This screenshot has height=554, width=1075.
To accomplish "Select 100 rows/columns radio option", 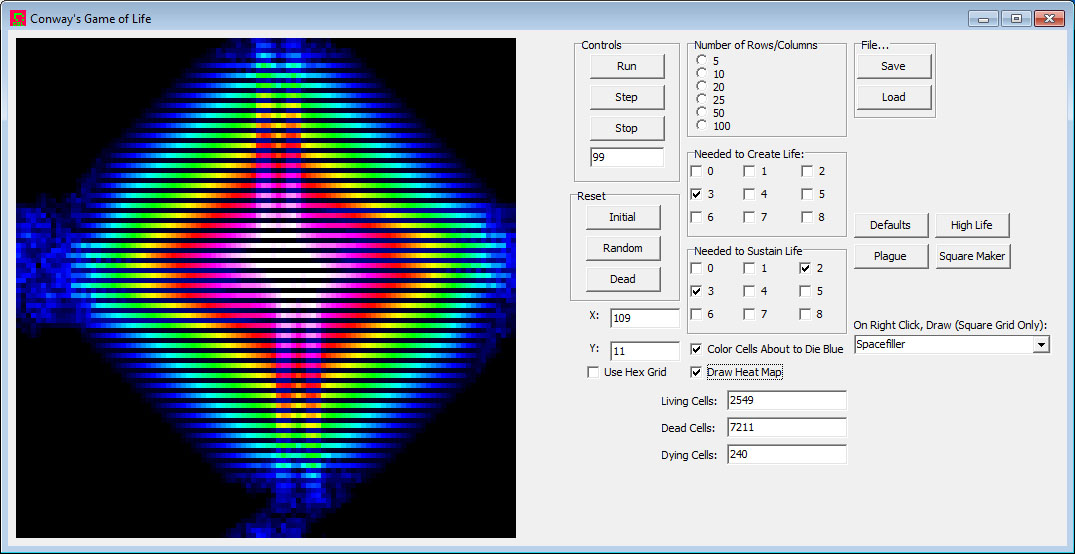I will coord(701,125).
